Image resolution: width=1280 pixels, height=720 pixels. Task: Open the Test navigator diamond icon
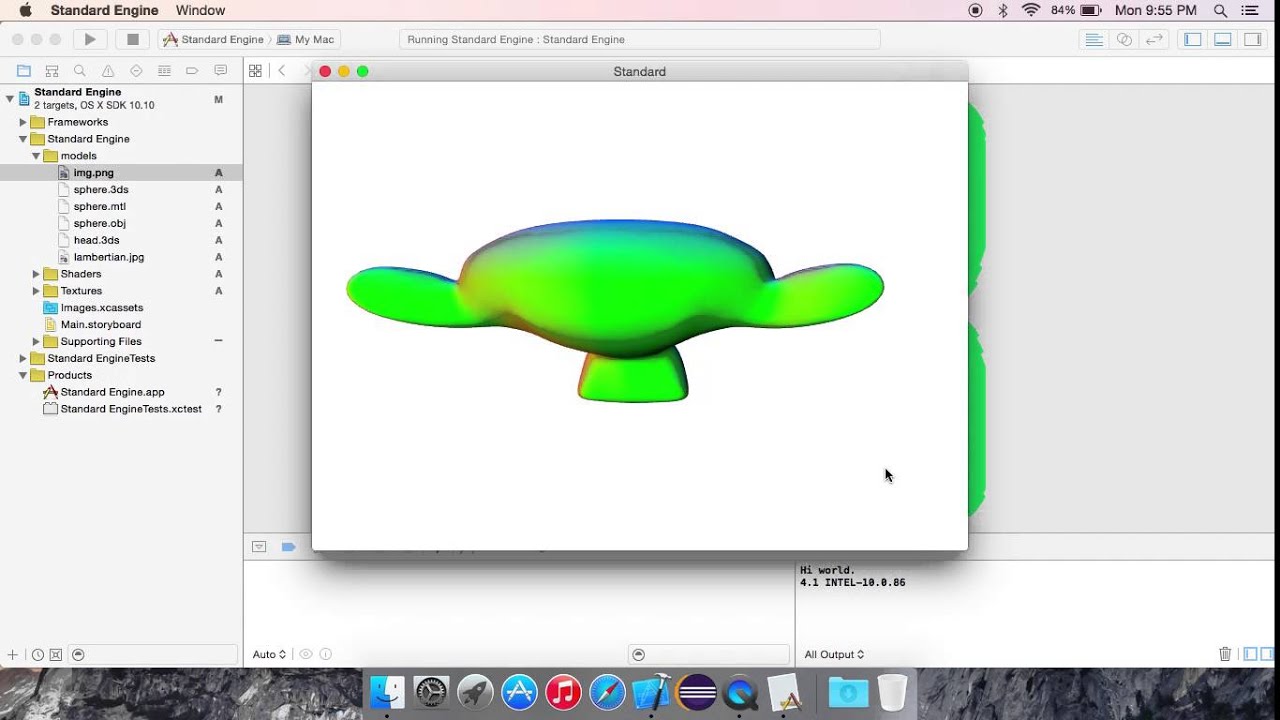136,71
